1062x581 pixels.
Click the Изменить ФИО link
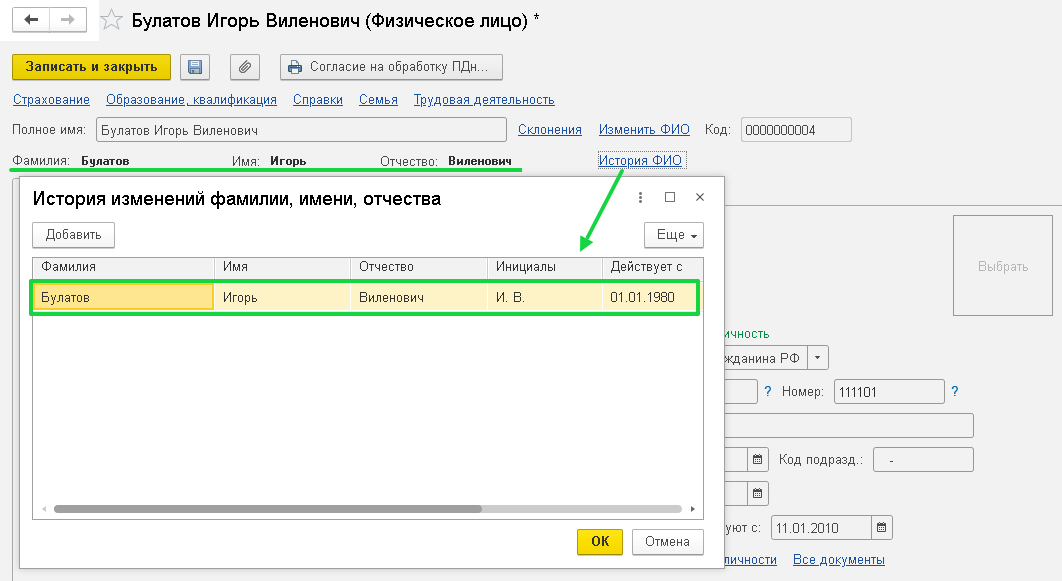click(644, 129)
